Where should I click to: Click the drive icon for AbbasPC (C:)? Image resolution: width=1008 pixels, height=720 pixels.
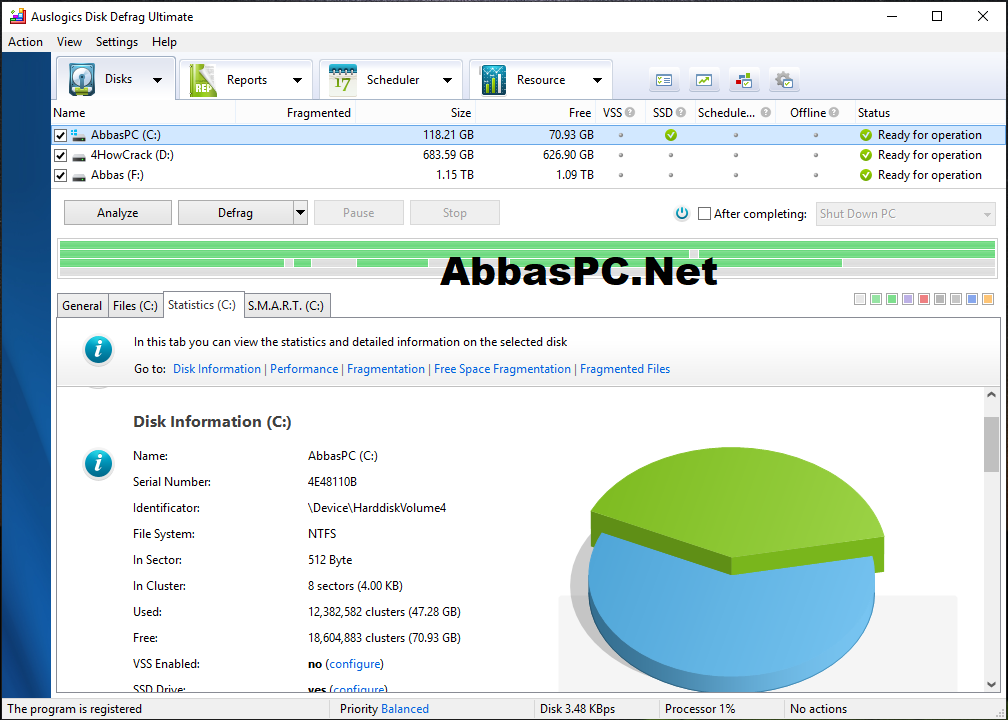78,135
